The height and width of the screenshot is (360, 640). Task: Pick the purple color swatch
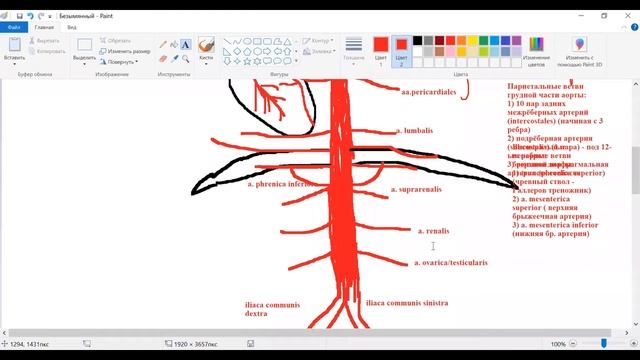pyautogui.click(x=516, y=40)
